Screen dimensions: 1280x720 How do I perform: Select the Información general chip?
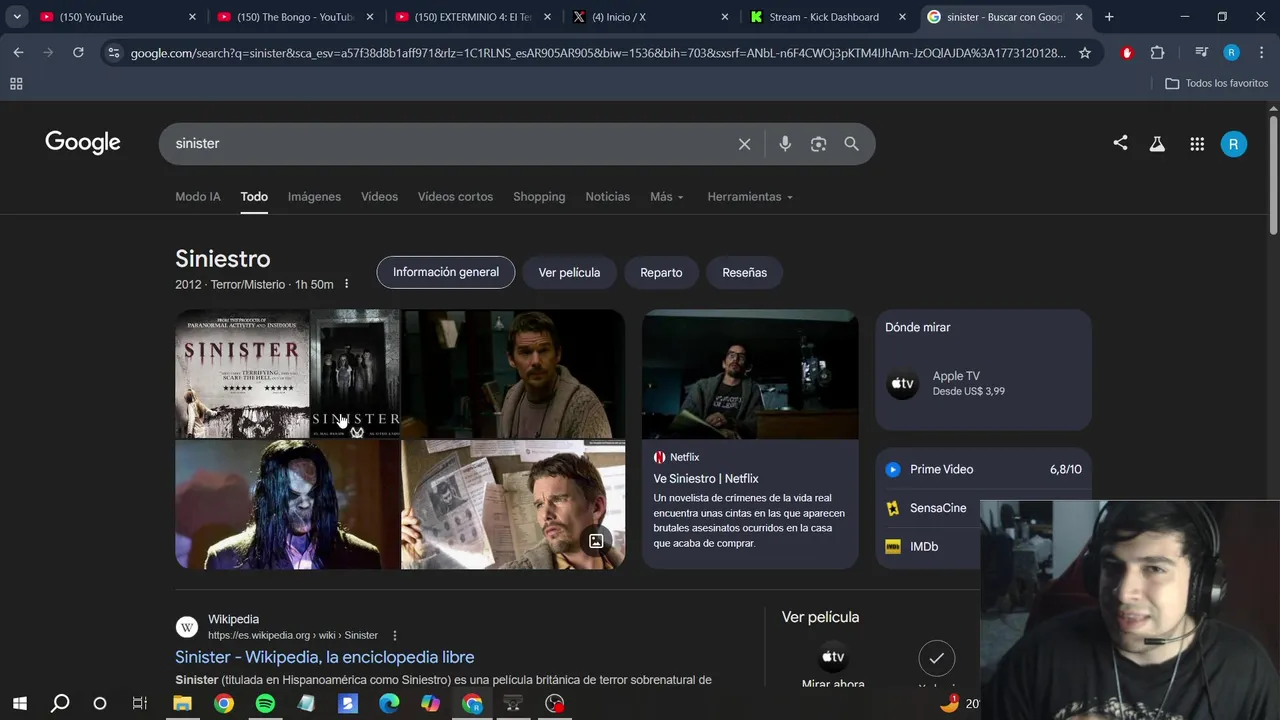(x=446, y=272)
